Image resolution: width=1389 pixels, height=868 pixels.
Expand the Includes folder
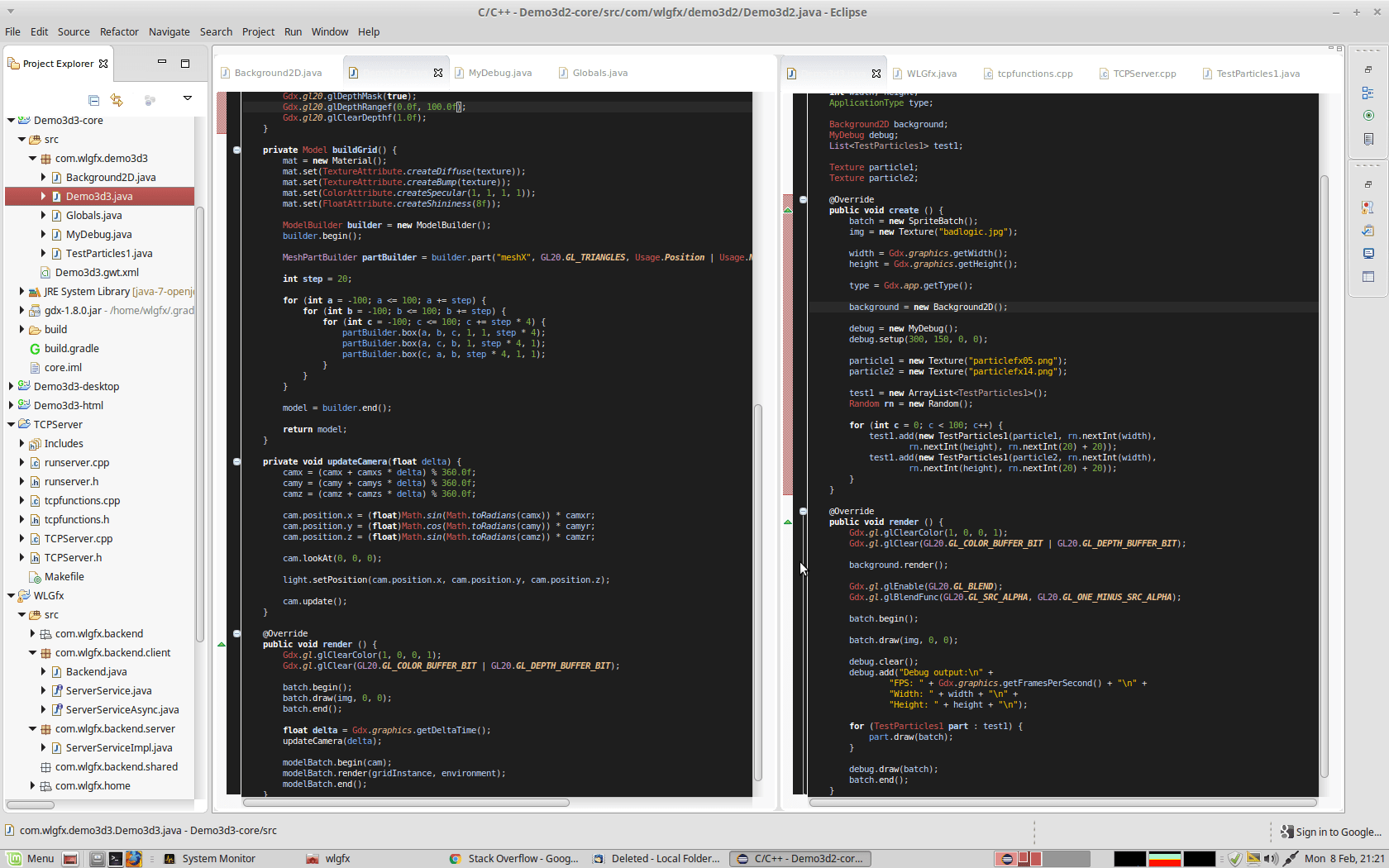pos(21,443)
